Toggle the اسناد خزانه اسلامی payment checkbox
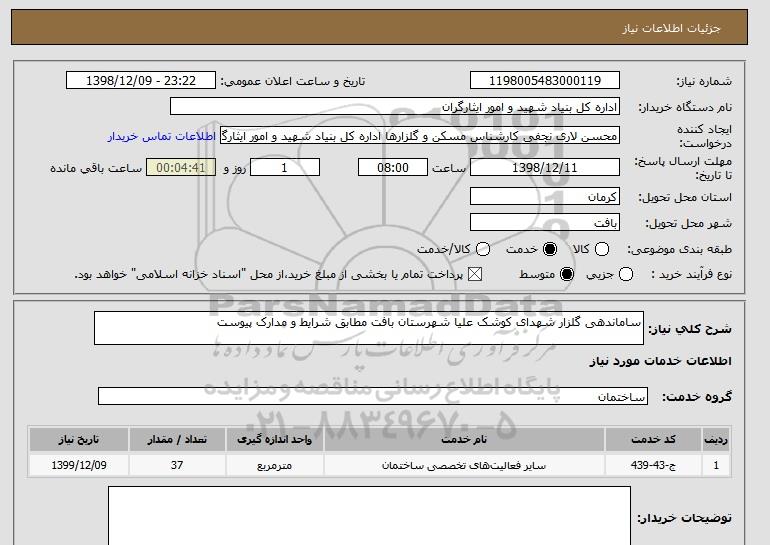 pos(474,274)
